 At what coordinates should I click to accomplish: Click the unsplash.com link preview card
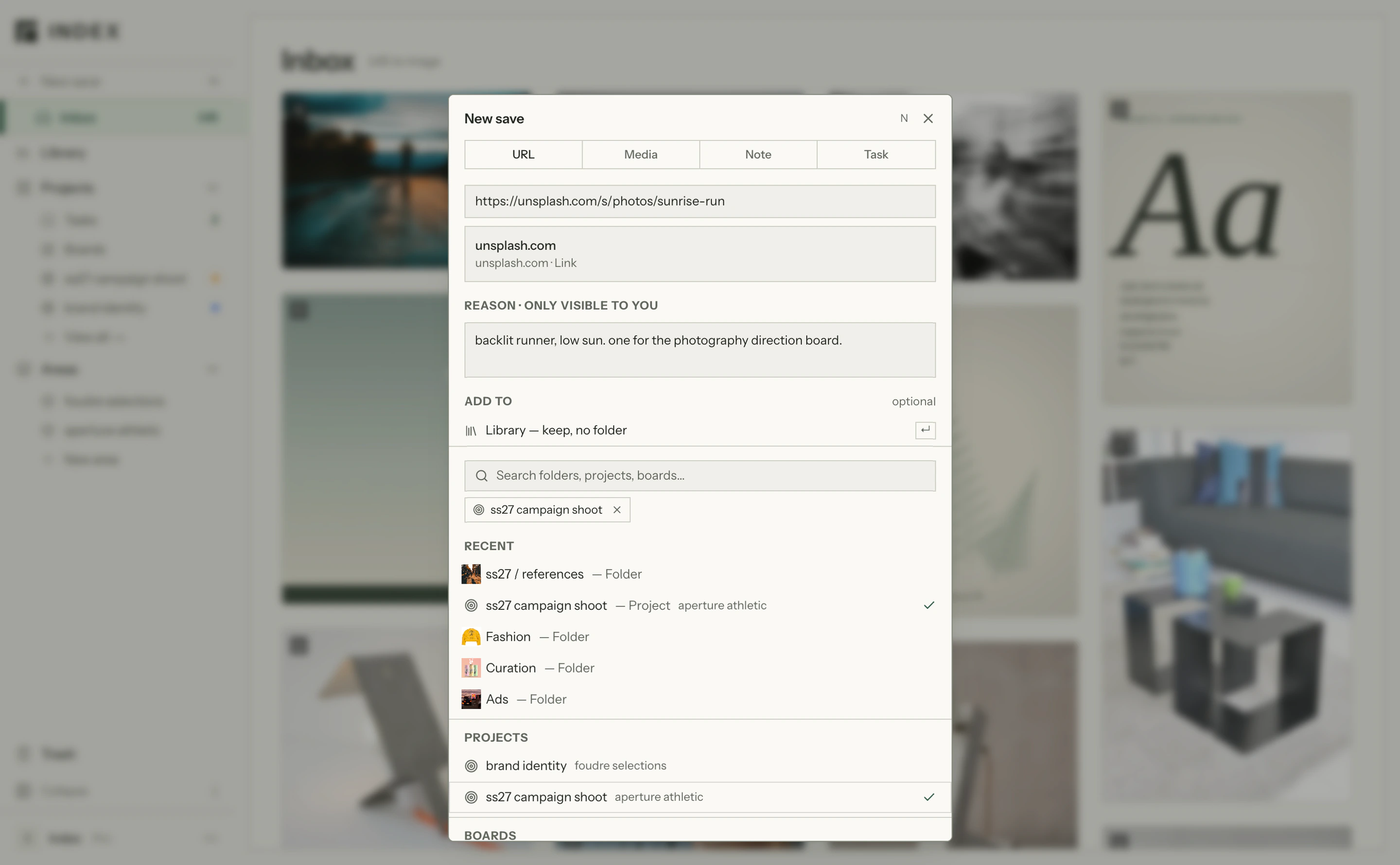pyautogui.click(x=700, y=254)
